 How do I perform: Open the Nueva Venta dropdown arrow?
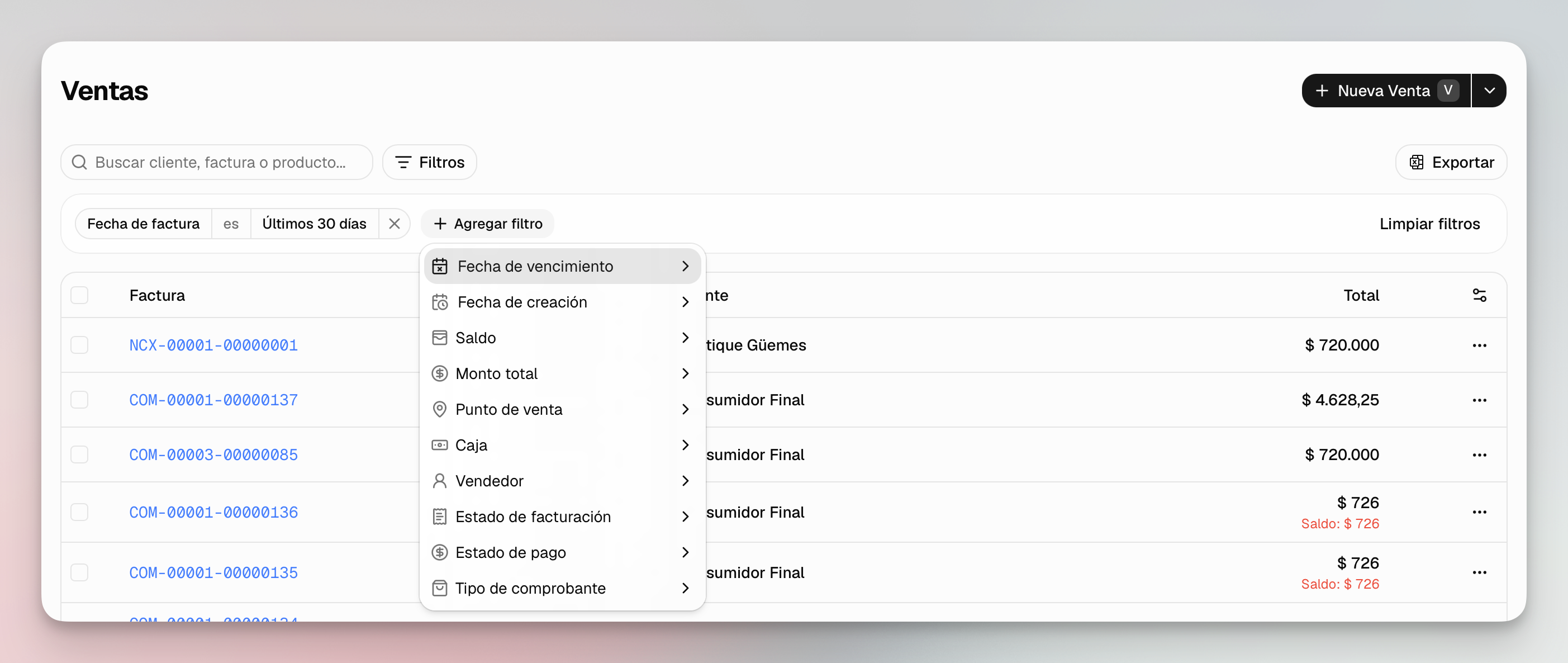[1489, 91]
